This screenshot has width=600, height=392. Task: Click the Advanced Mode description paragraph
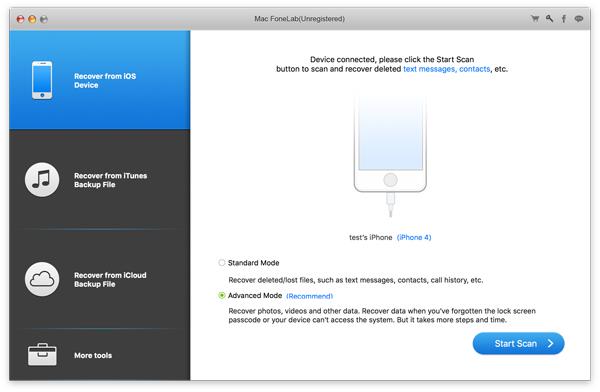click(382, 315)
